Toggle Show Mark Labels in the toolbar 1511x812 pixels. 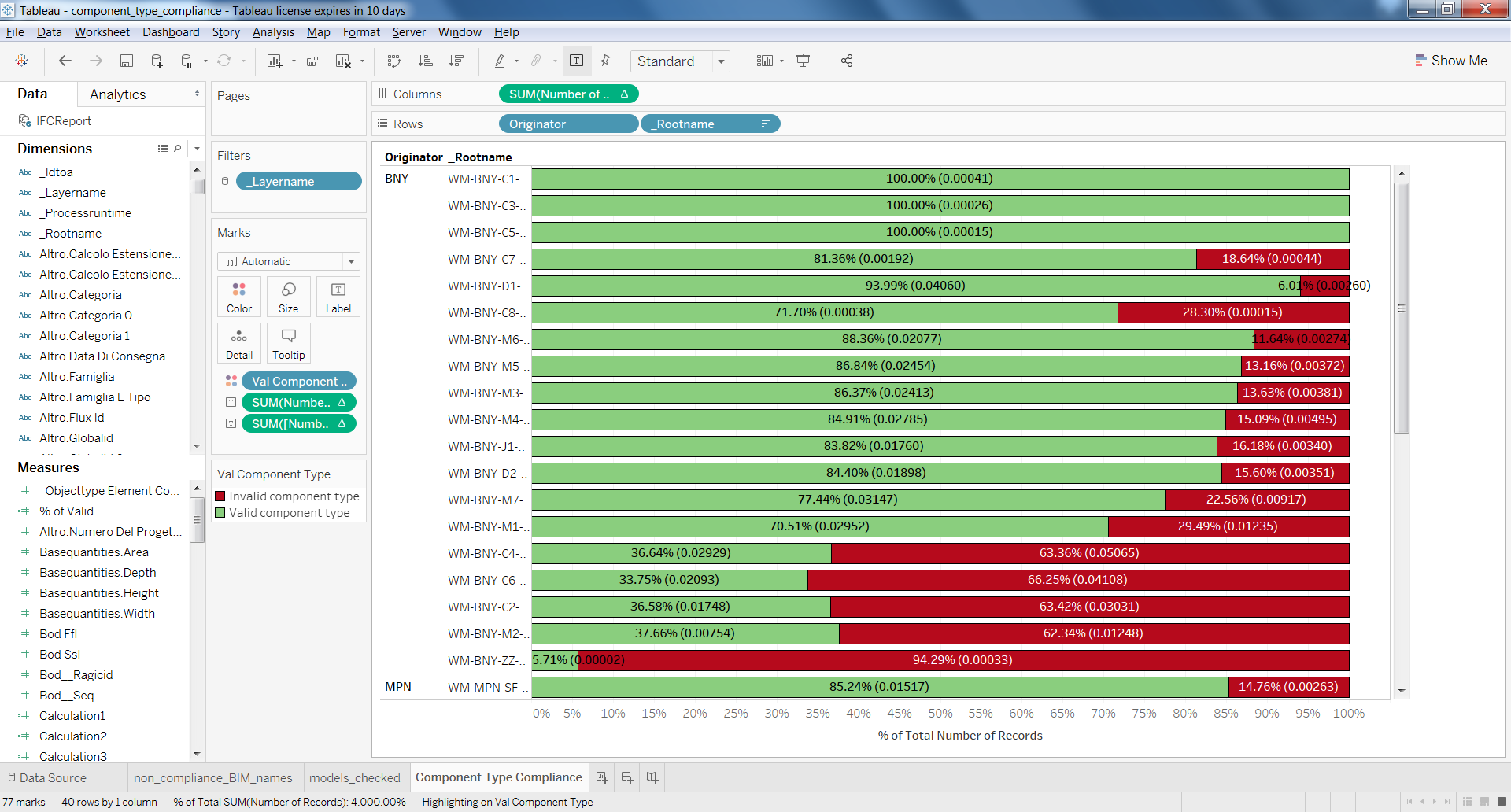tap(577, 61)
